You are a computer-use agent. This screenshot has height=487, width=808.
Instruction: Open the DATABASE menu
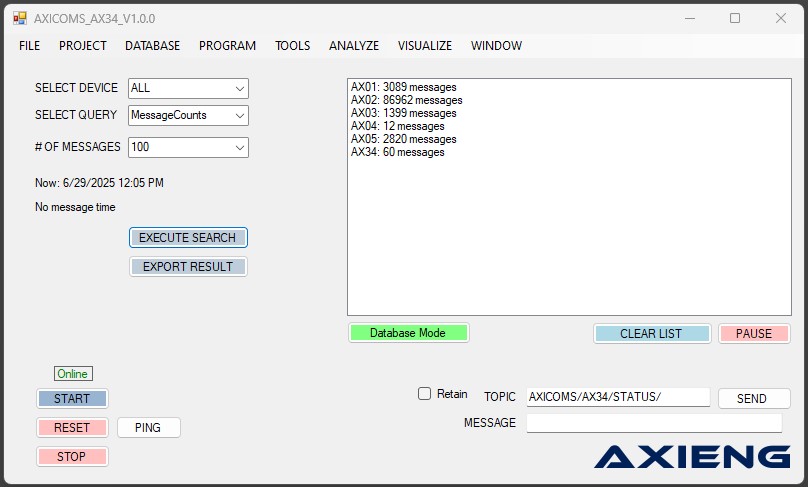[153, 46]
